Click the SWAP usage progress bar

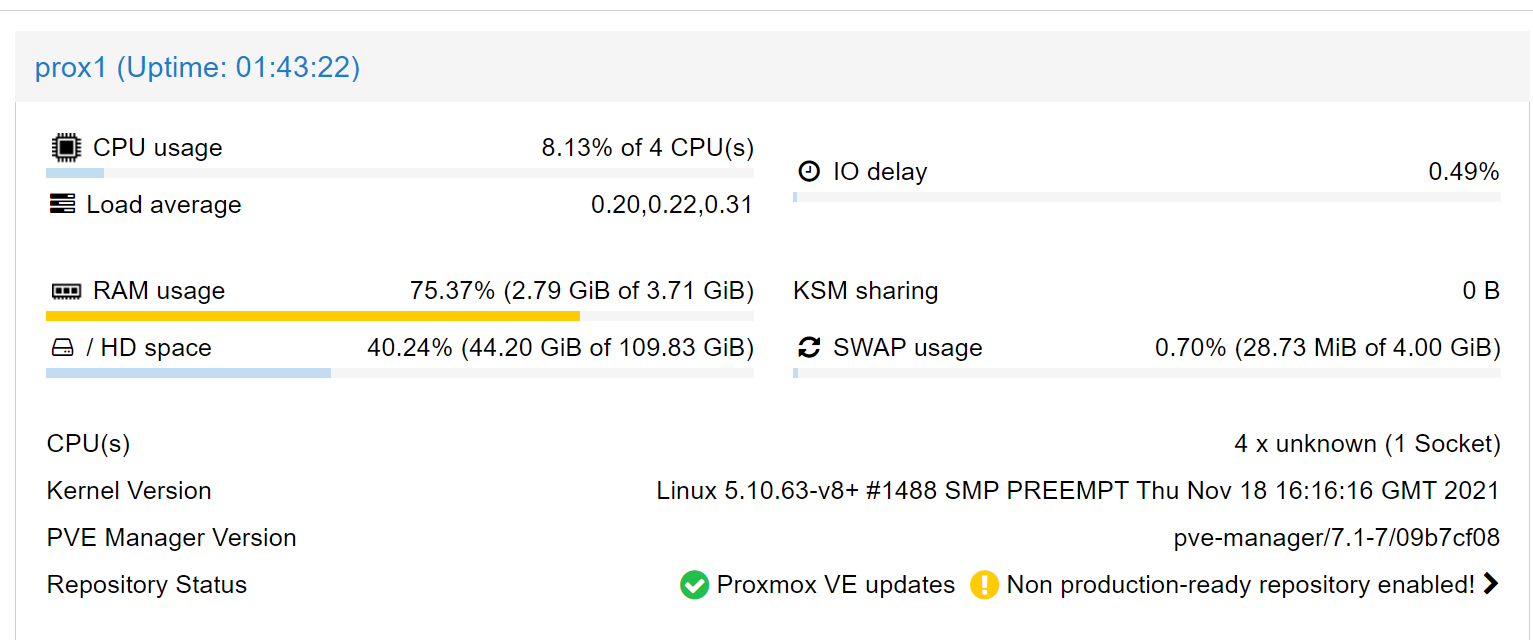tap(1147, 373)
